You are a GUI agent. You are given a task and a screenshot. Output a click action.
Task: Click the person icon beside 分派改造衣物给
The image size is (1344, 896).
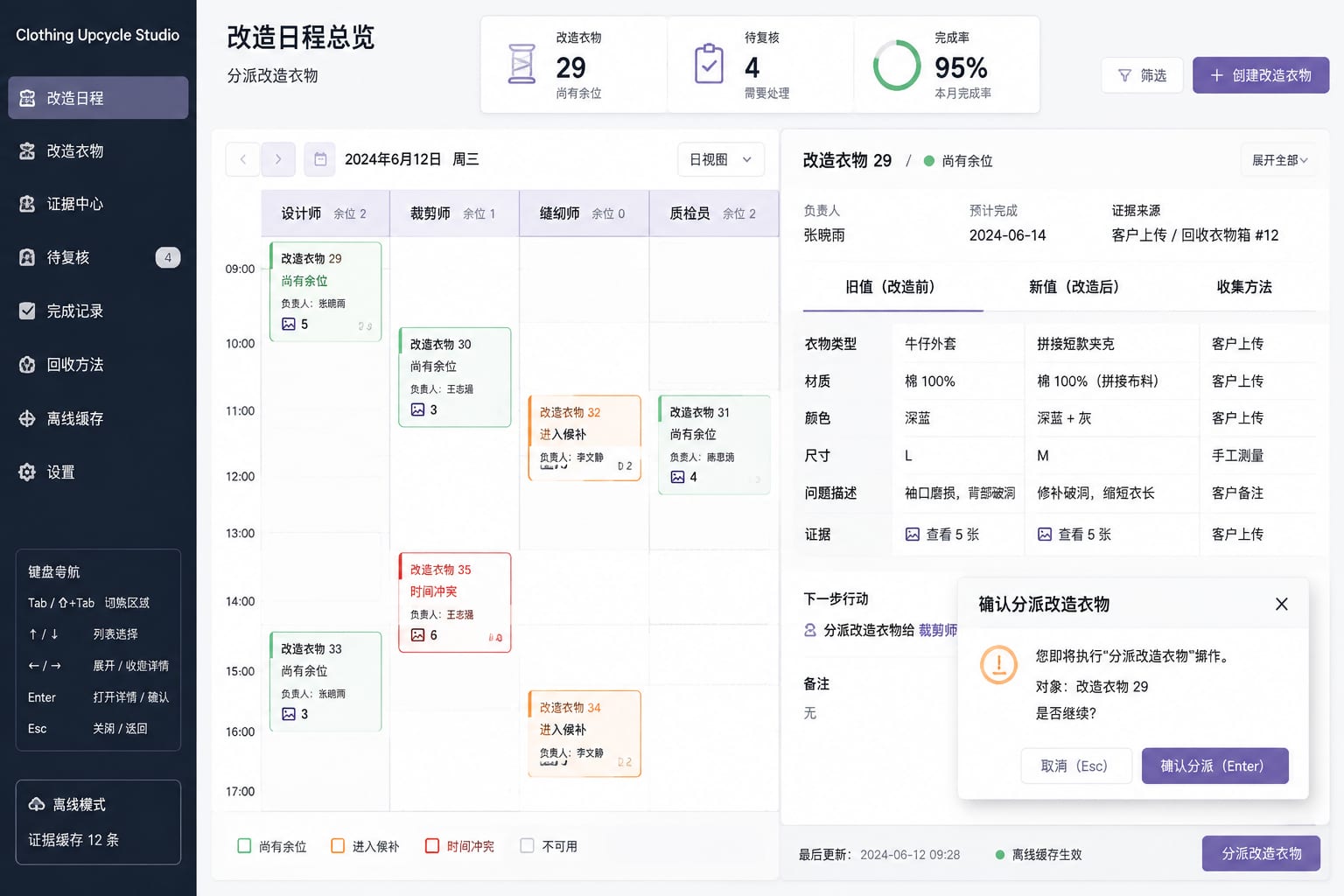[810, 630]
